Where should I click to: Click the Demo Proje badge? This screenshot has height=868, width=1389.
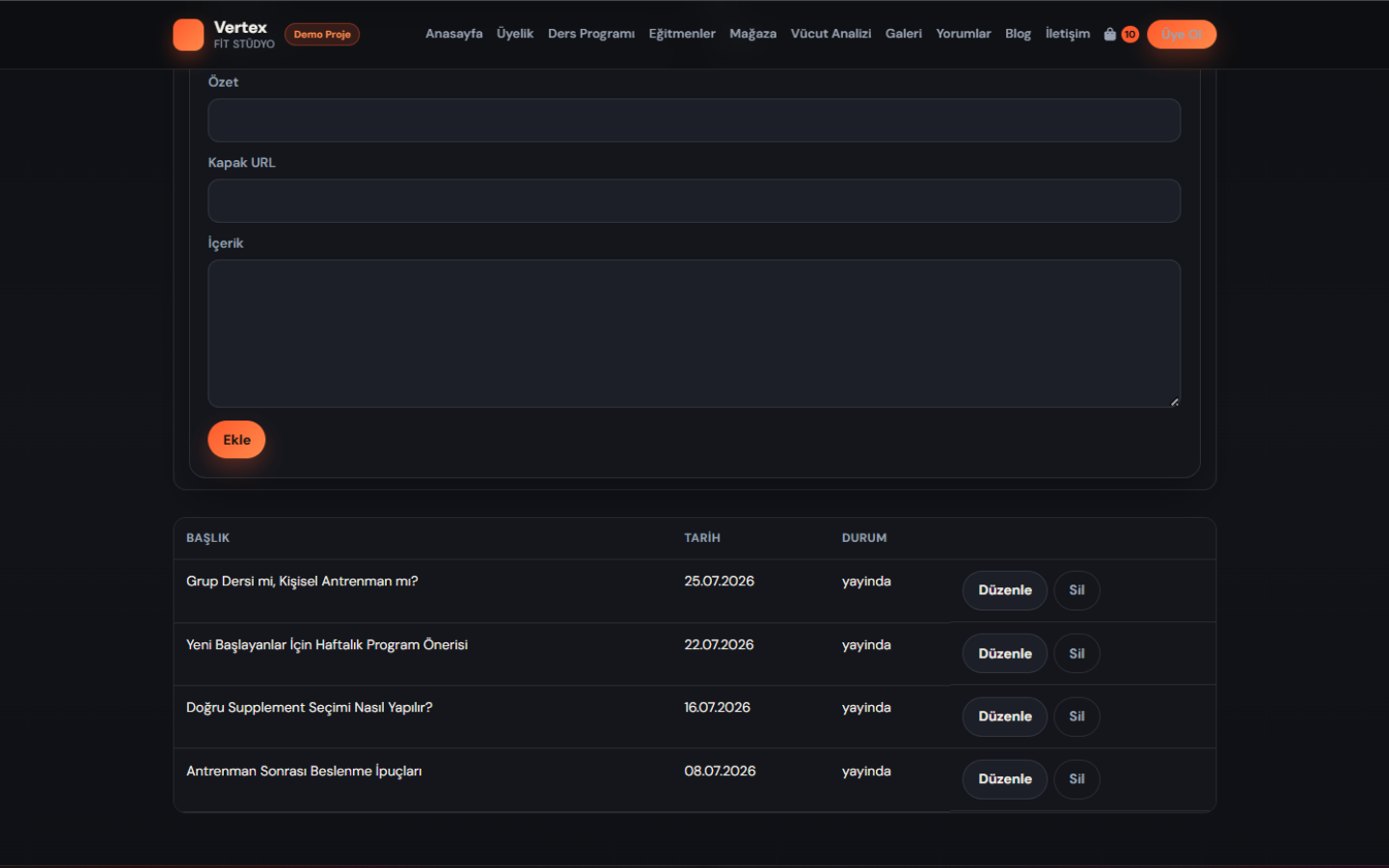[322, 34]
